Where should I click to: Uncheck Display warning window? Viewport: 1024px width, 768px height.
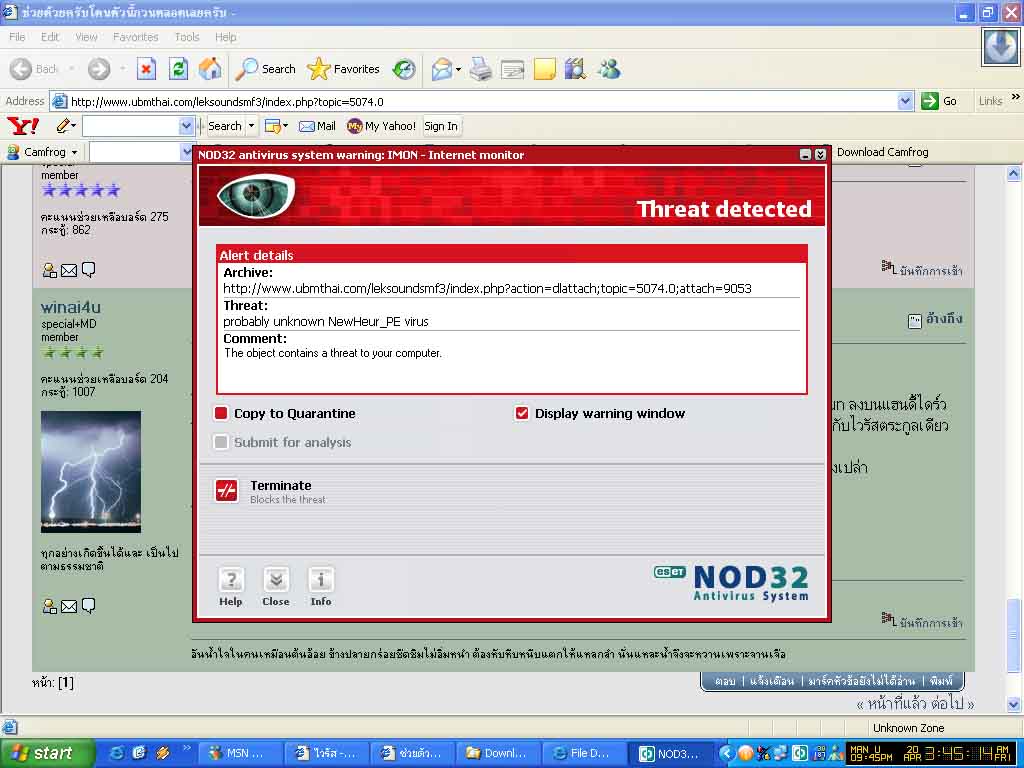click(522, 413)
